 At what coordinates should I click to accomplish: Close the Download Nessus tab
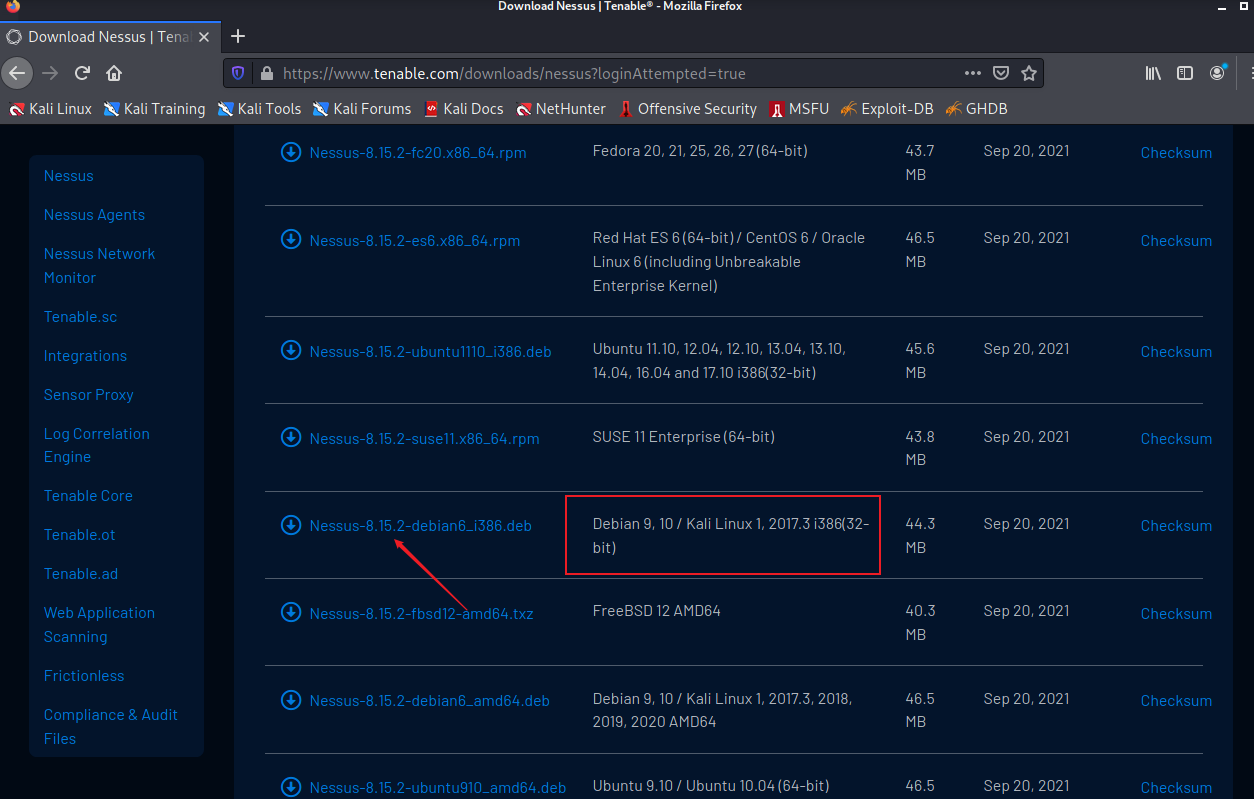tap(204, 37)
